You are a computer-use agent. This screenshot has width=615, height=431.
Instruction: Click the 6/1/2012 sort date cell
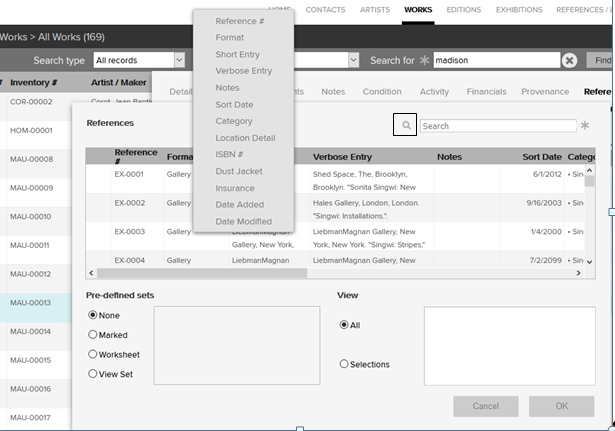pyautogui.click(x=547, y=174)
